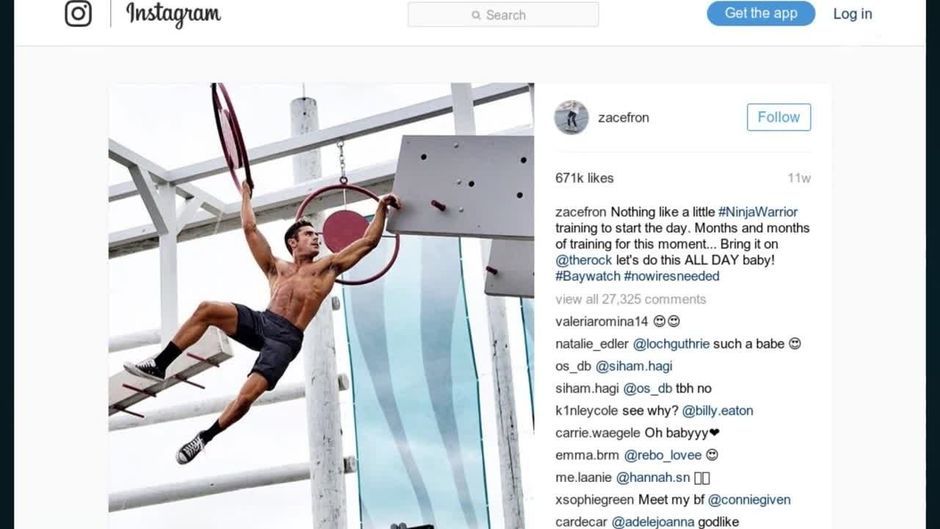This screenshot has height=529, width=940.
Task: Follow the zacefron account
Action: [x=779, y=117]
